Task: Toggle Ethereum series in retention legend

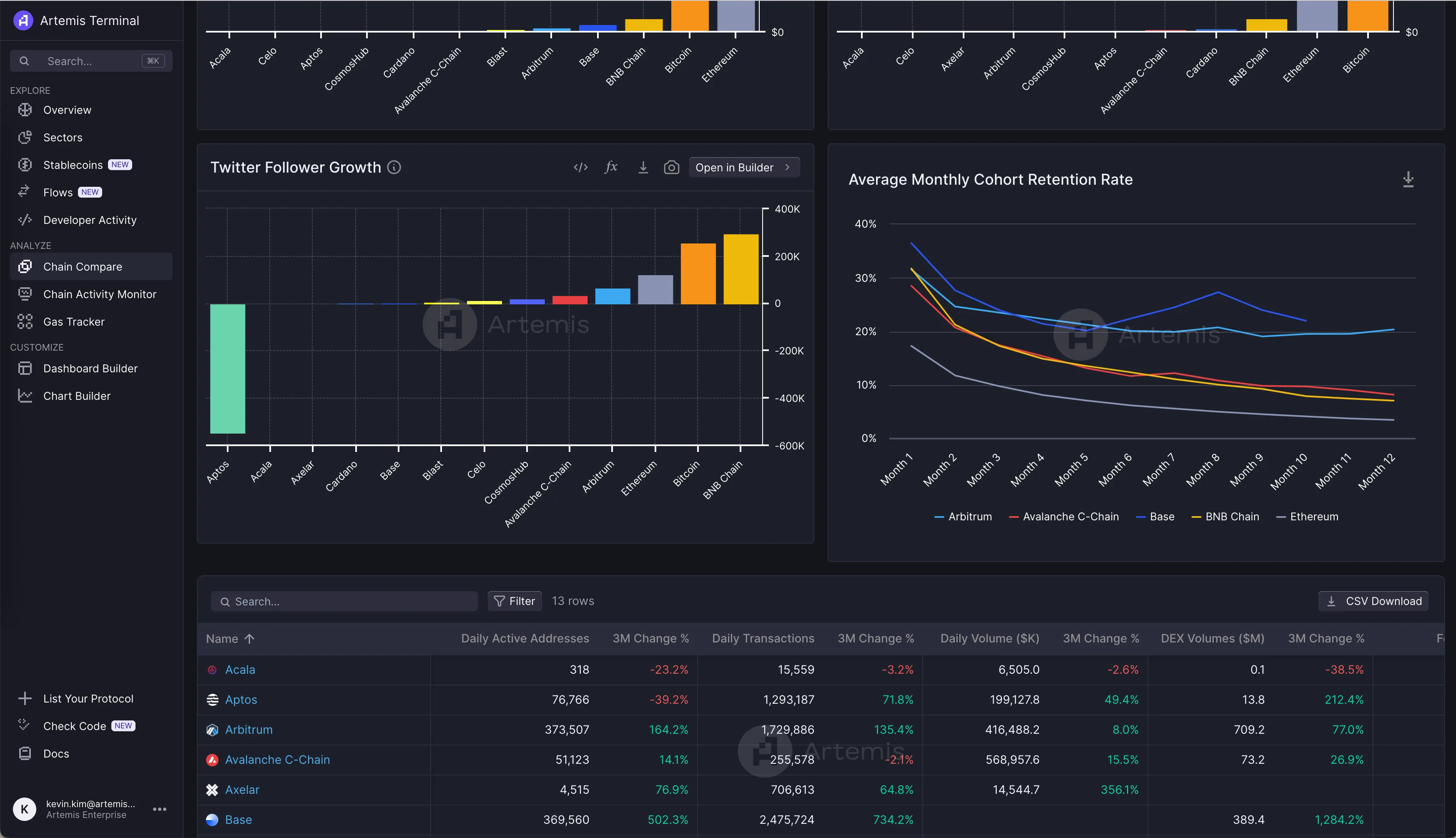Action: point(1307,517)
